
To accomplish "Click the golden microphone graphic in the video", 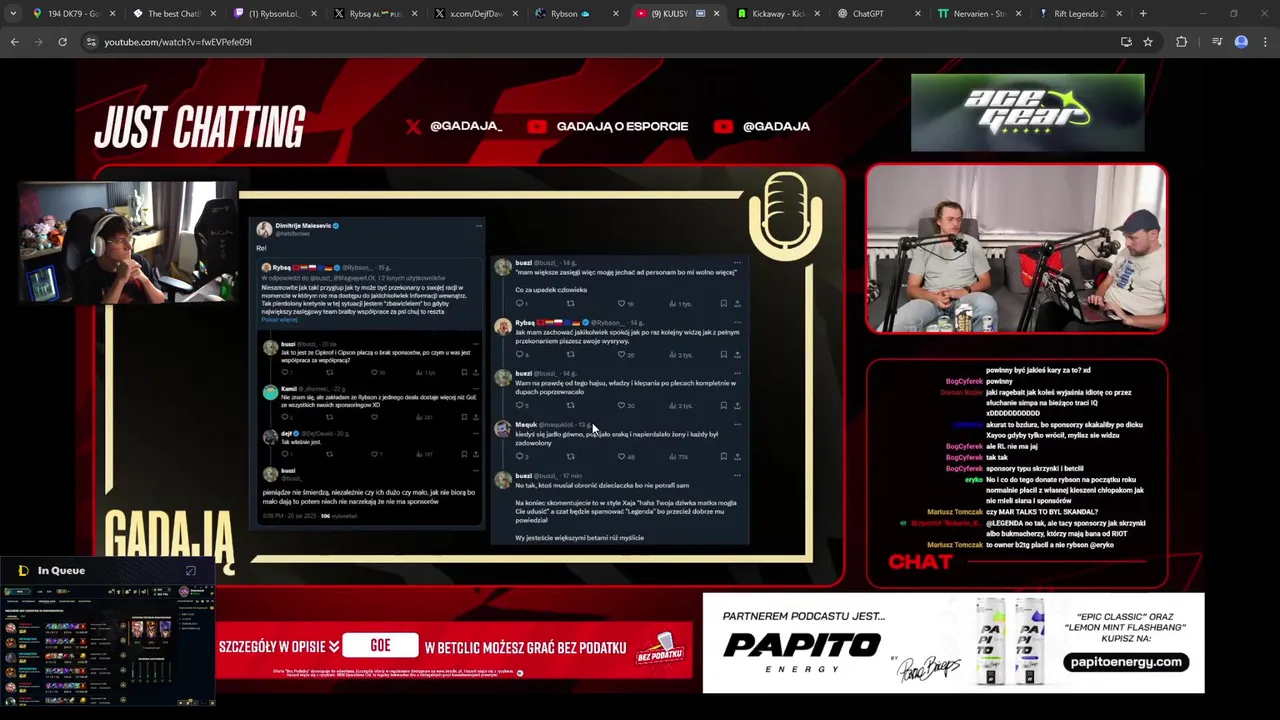I will (786, 217).
